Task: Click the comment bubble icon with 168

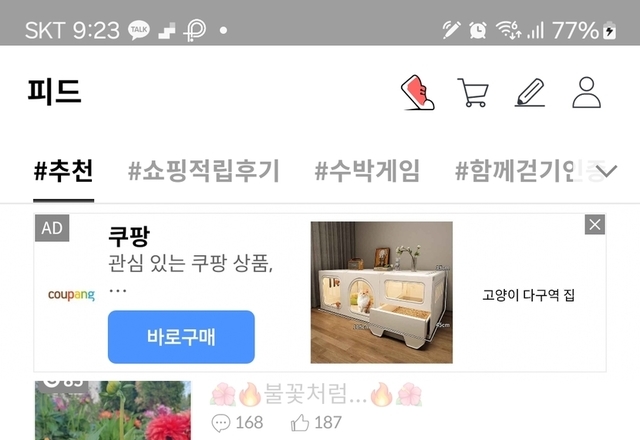Action: coord(221,423)
